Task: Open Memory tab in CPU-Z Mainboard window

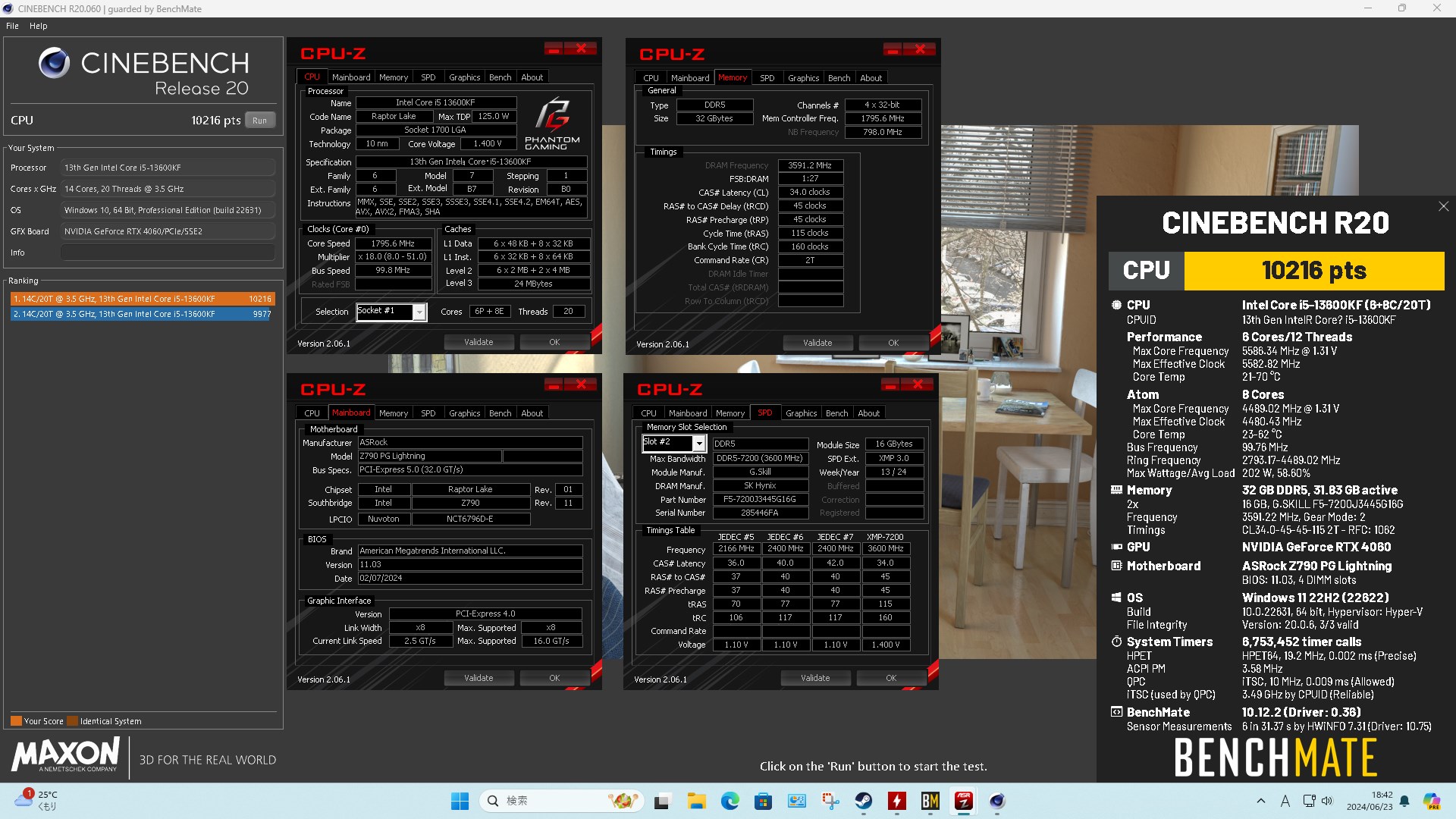Action: point(394,413)
